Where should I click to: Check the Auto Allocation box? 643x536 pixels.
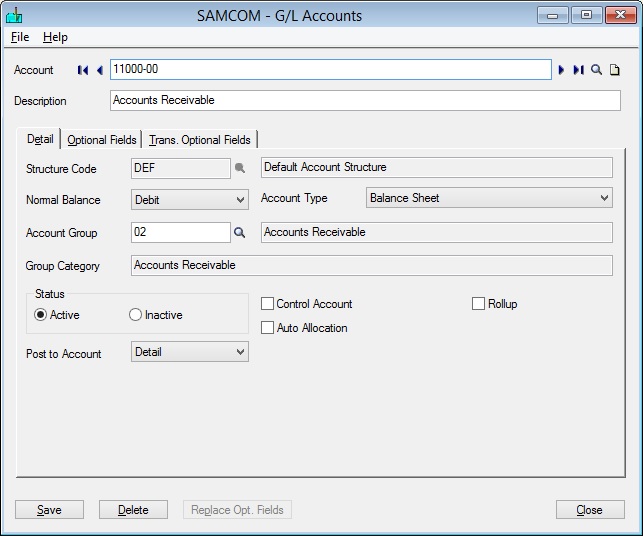(x=268, y=328)
